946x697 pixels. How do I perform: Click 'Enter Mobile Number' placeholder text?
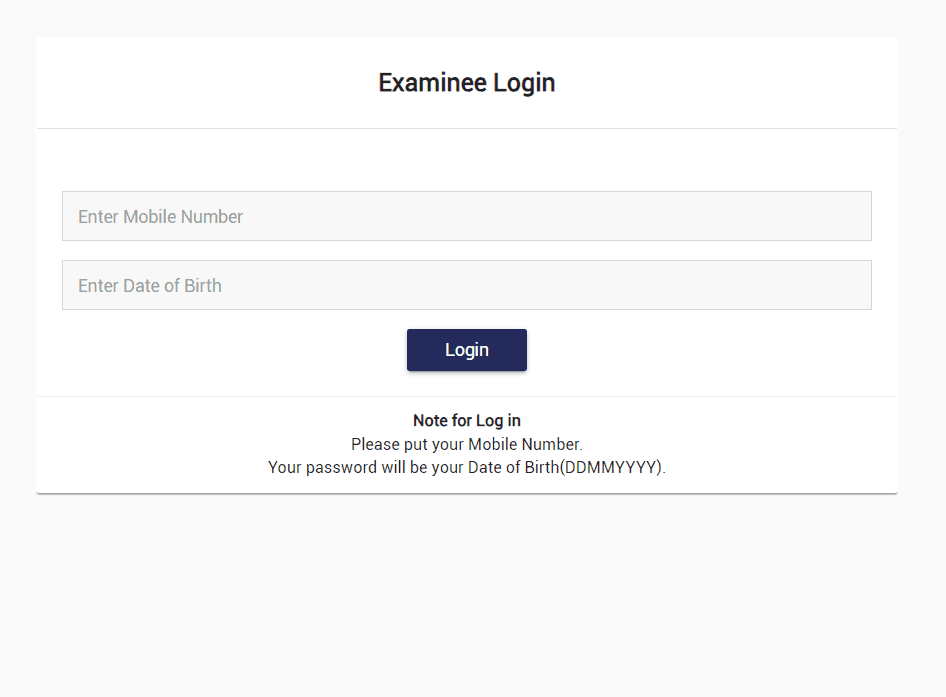click(161, 217)
